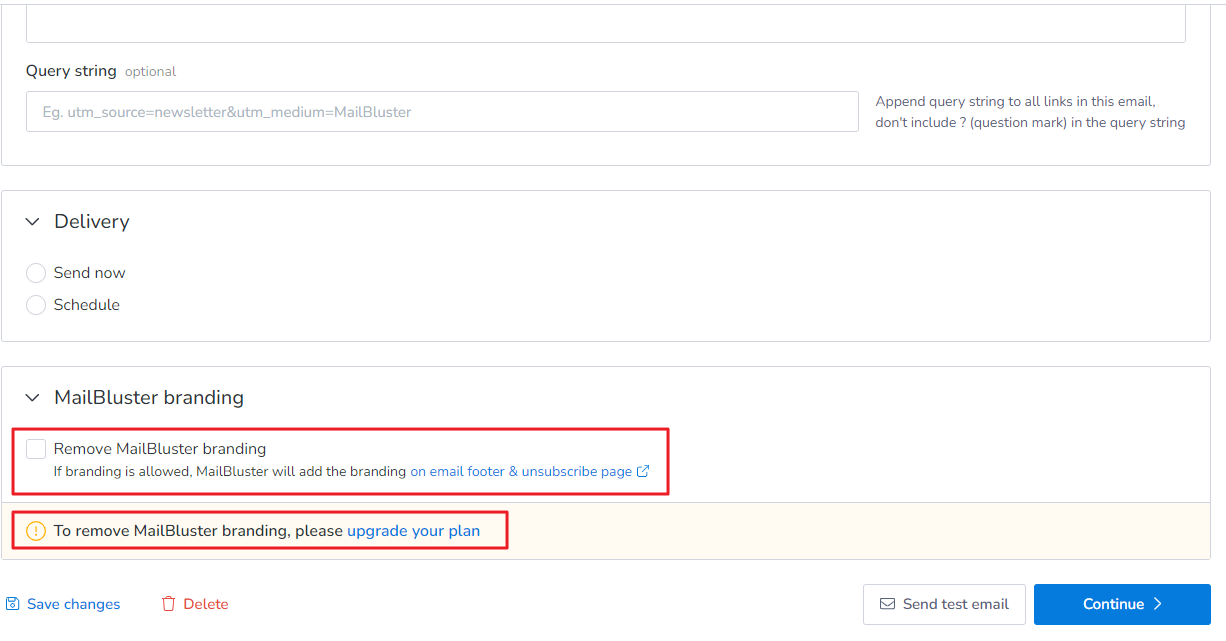This screenshot has width=1226, height=641.
Task: Open the upgrade your plan link
Action: coord(413,531)
